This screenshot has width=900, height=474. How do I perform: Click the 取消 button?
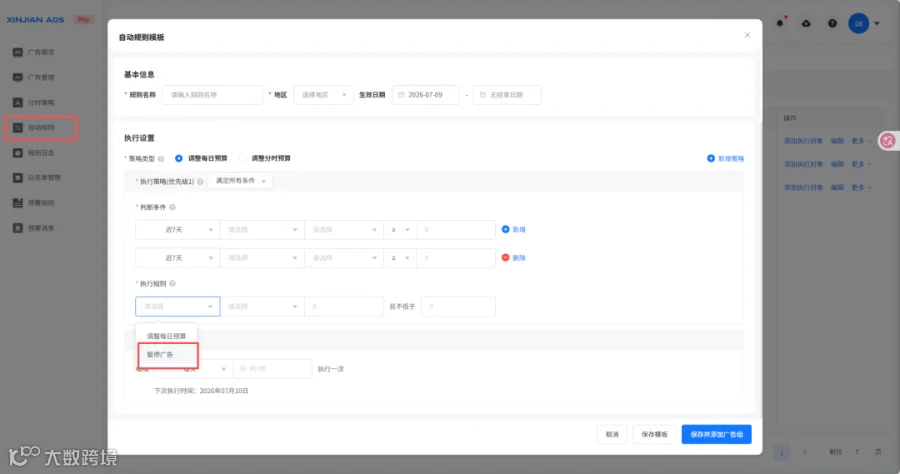612,434
